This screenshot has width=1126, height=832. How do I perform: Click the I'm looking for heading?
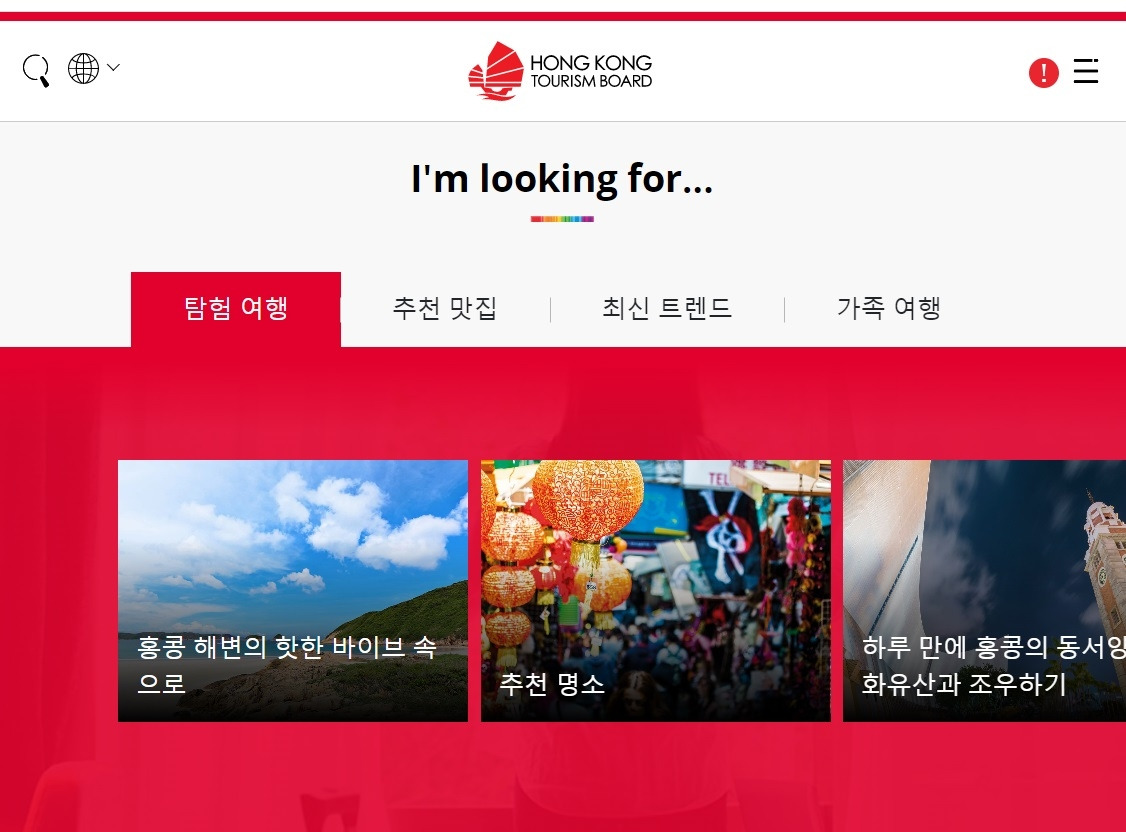[x=562, y=179]
